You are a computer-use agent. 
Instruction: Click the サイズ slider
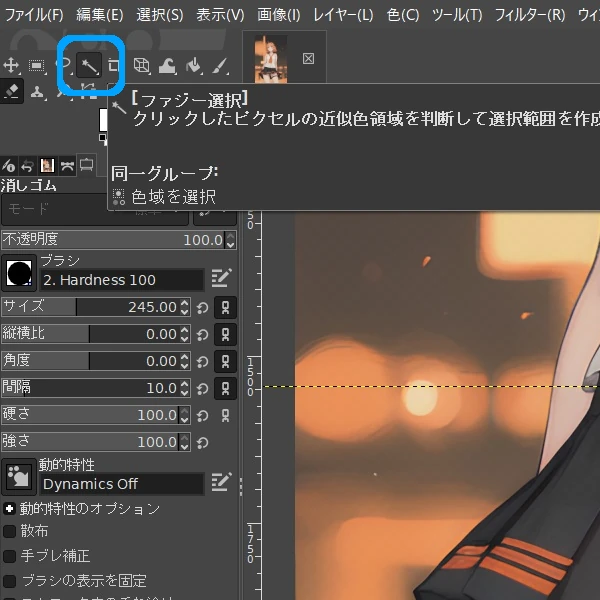pyautogui.click(x=91, y=307)
